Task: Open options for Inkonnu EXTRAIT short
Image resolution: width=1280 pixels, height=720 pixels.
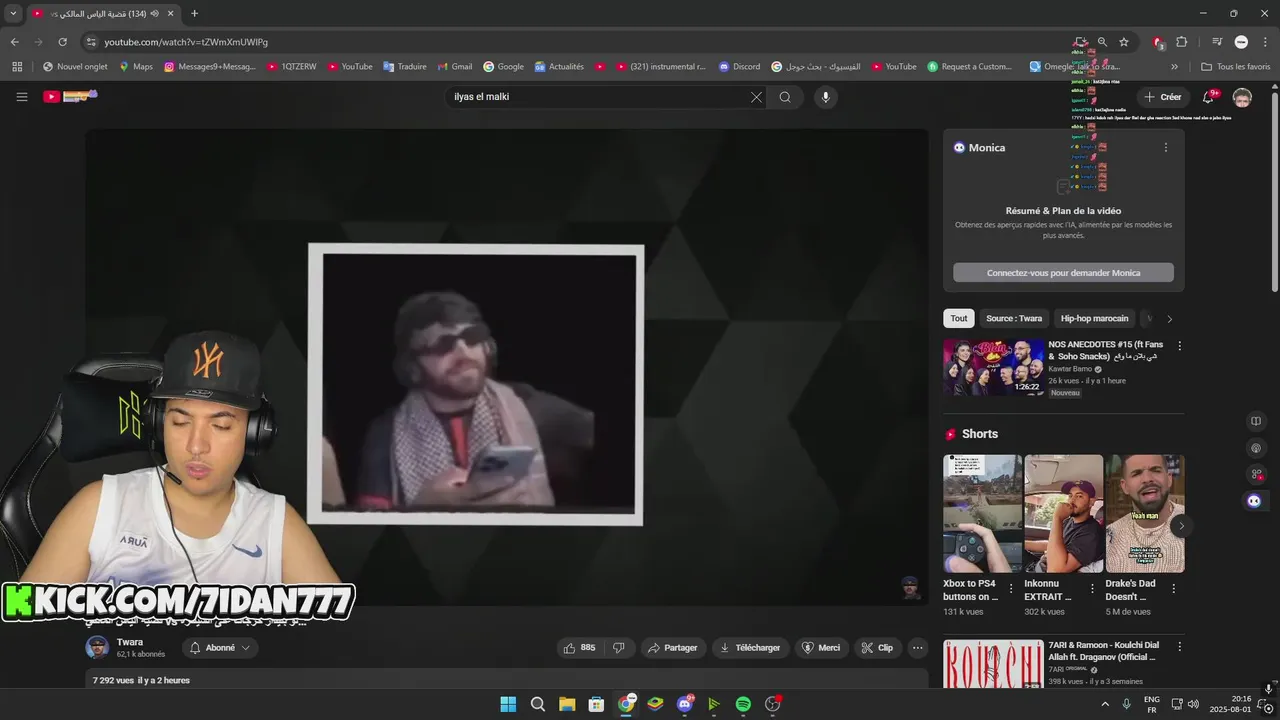Action: (x=1092, y=589)
